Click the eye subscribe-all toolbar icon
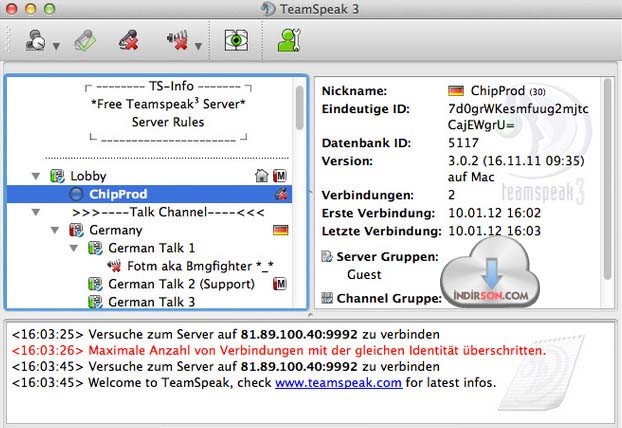Image resolution: width=622 pixels, height=428 pixels. coord(236,40)
